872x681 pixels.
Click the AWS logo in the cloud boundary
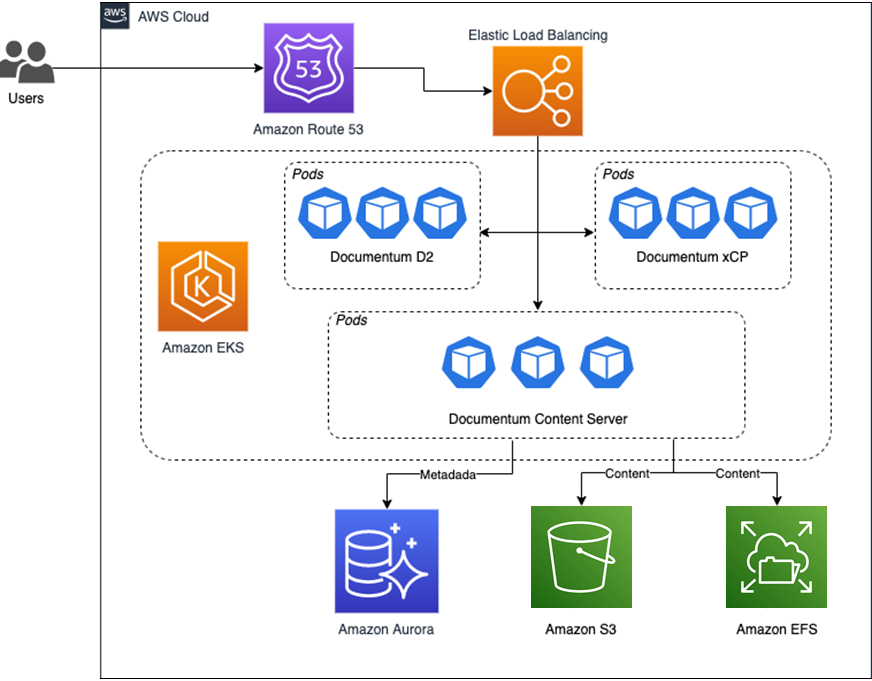114,15
